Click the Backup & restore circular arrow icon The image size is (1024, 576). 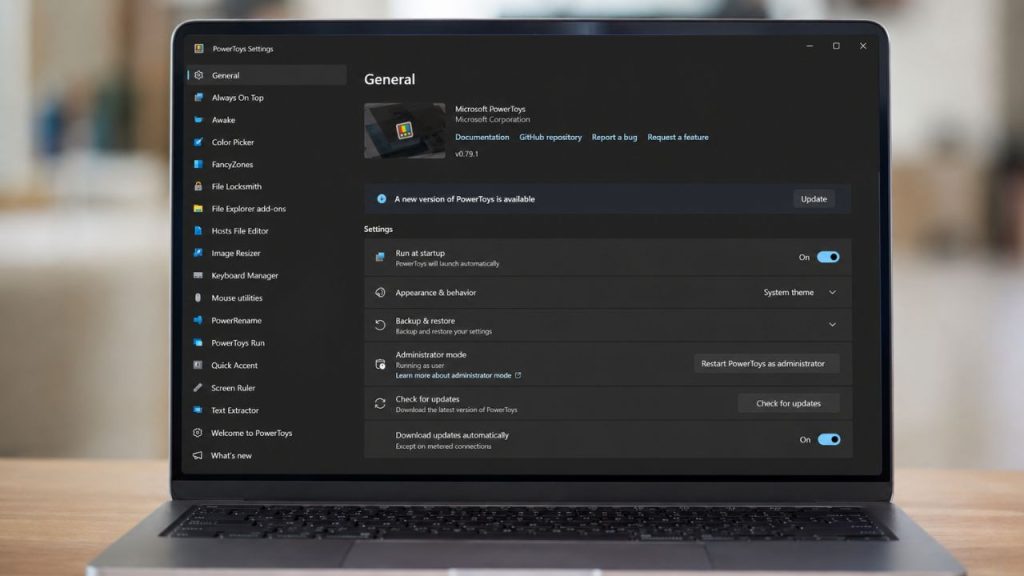pos(380,325)
